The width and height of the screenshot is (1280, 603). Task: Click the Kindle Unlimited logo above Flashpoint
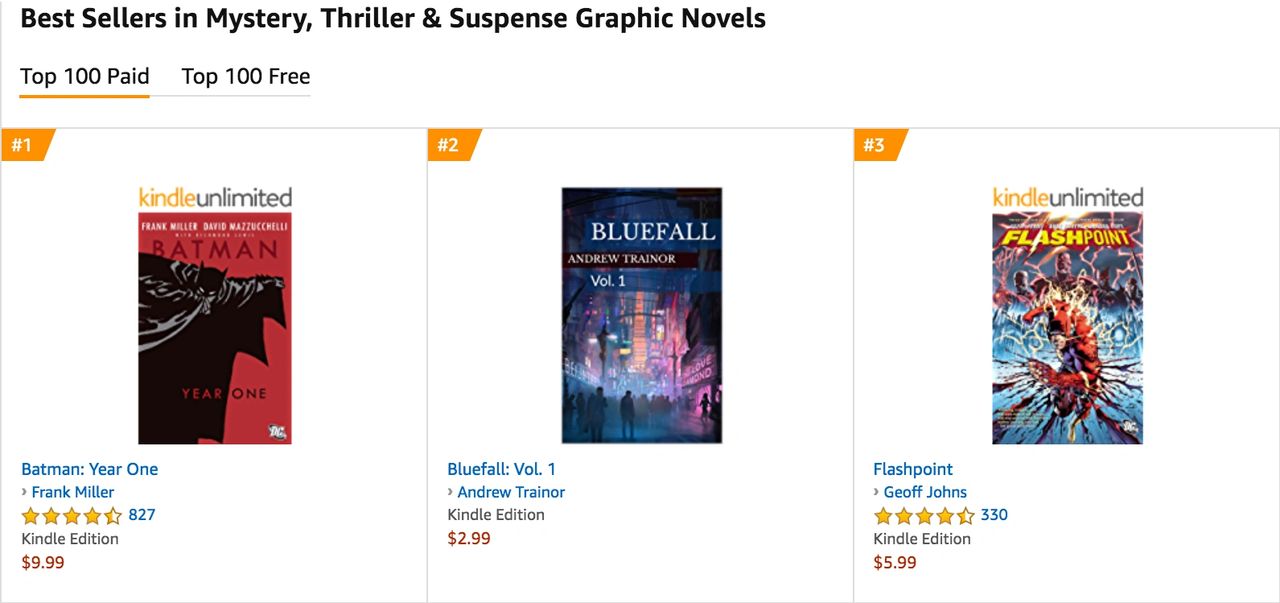pos(1067,197)
